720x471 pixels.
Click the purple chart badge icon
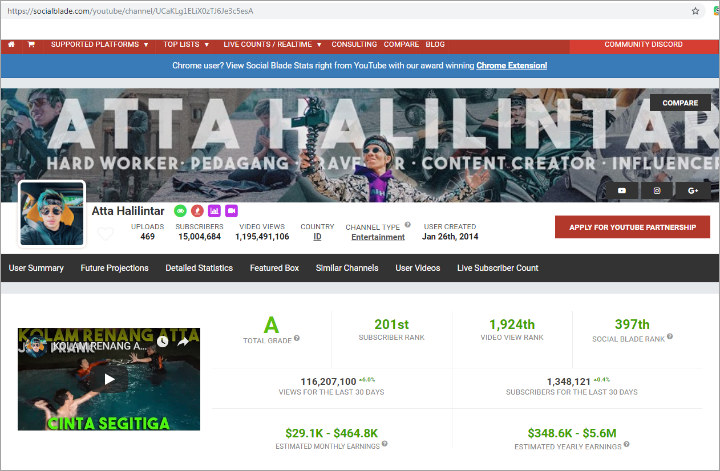click(x=214, y=211)
